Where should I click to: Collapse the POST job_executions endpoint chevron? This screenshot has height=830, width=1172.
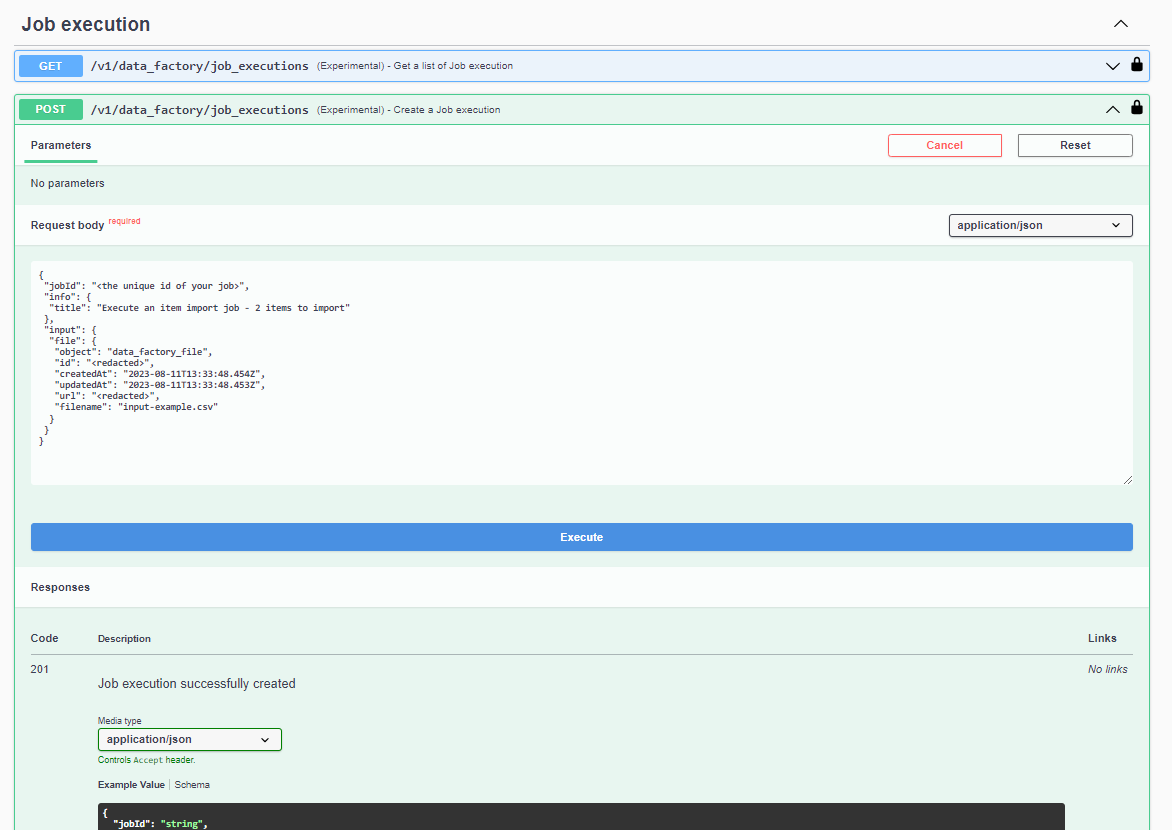(x=1112, y=110)
